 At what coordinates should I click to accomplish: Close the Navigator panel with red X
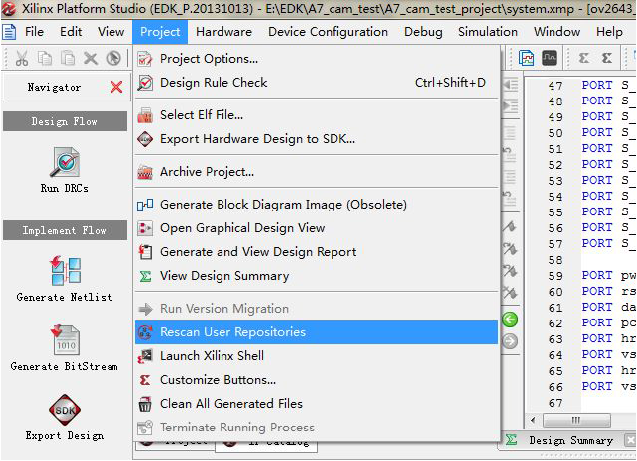coord(116,87)
